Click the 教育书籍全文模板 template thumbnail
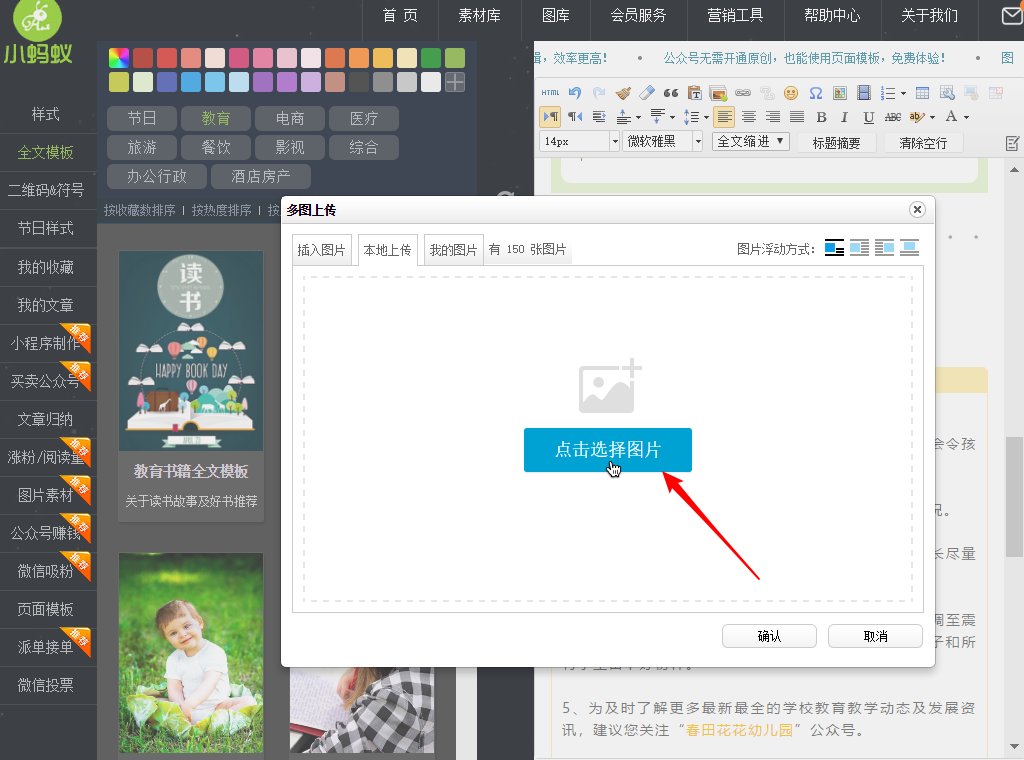The image size is (1024, 760). pos(190,350)
